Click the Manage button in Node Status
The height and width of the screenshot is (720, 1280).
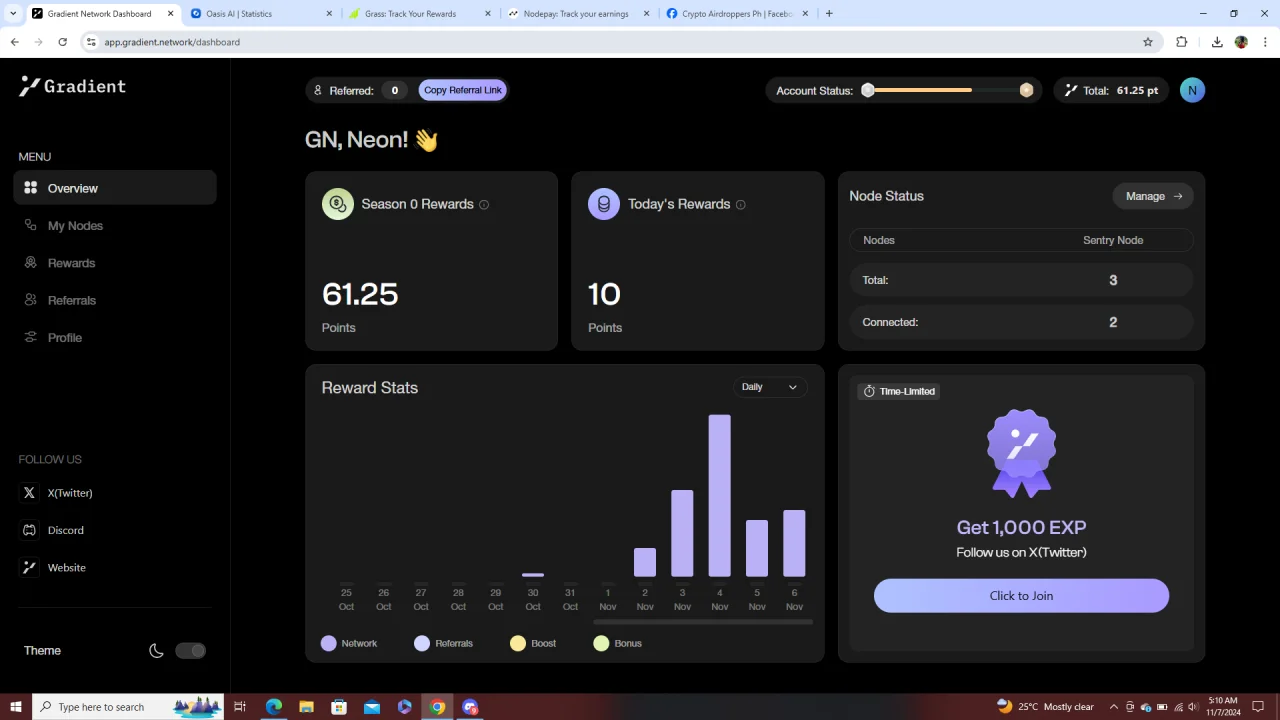pos(1153,196)
